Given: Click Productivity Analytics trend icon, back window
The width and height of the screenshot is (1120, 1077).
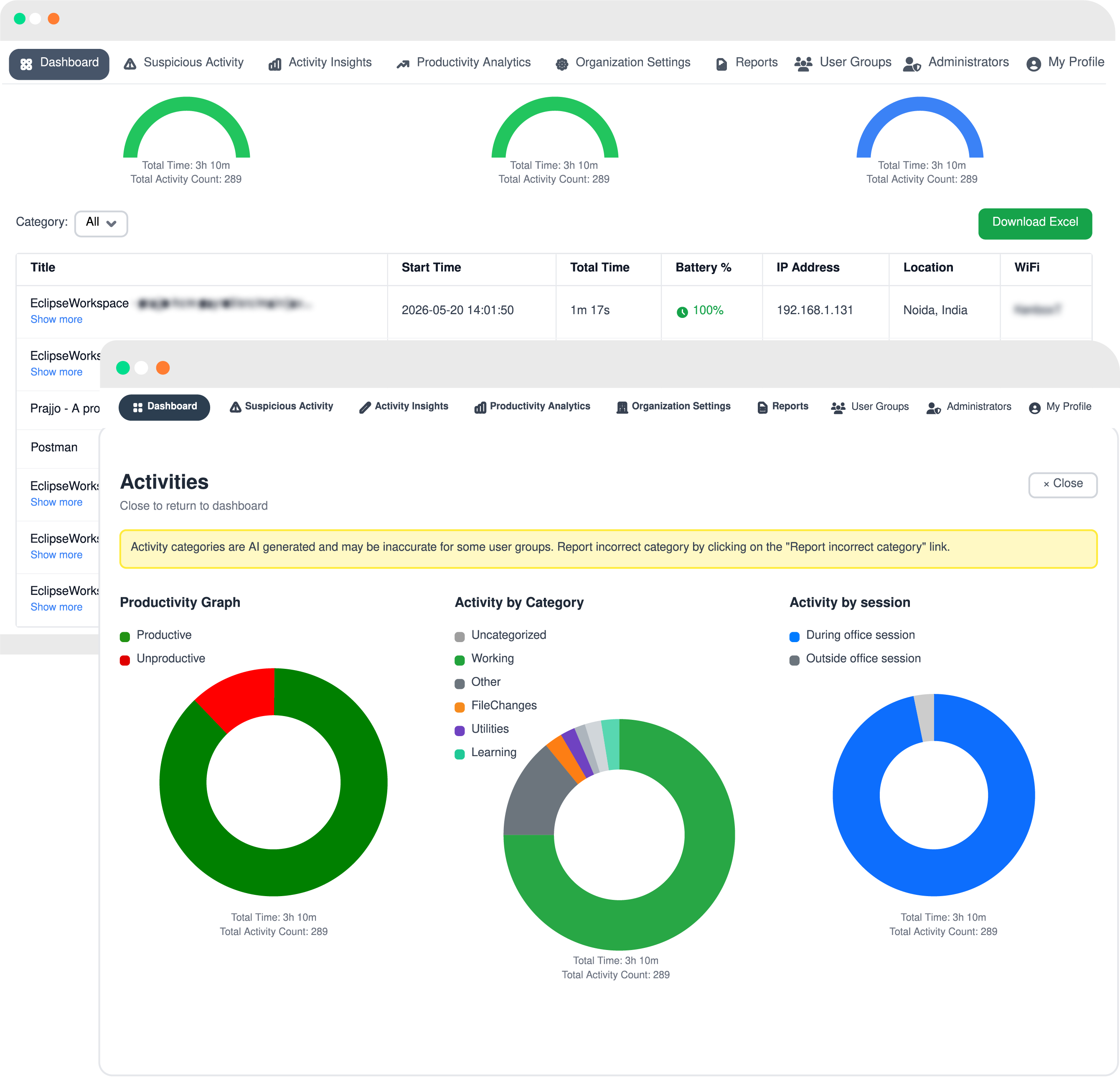Looking at the screenshot, I should 403,64.
